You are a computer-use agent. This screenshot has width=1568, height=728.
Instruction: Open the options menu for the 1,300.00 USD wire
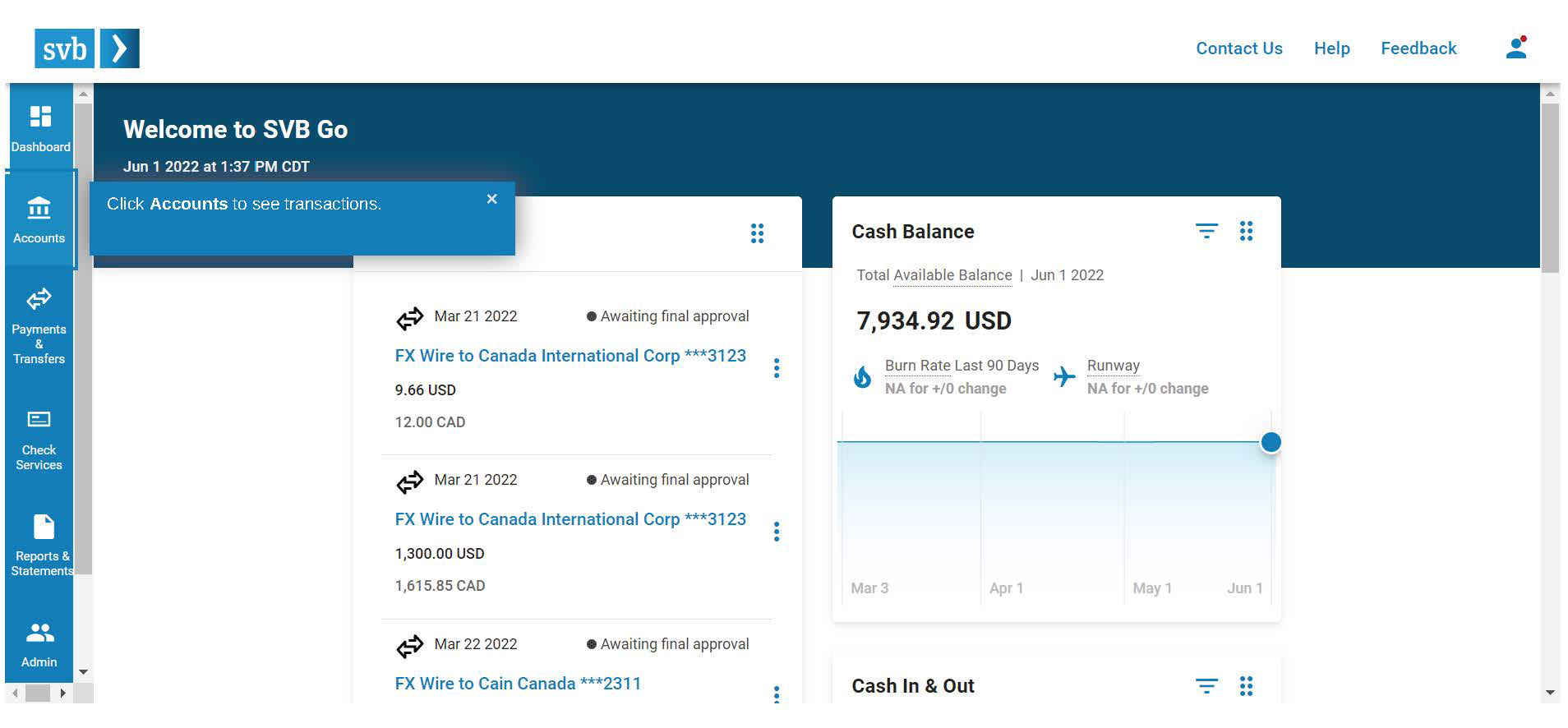[777, 532]
